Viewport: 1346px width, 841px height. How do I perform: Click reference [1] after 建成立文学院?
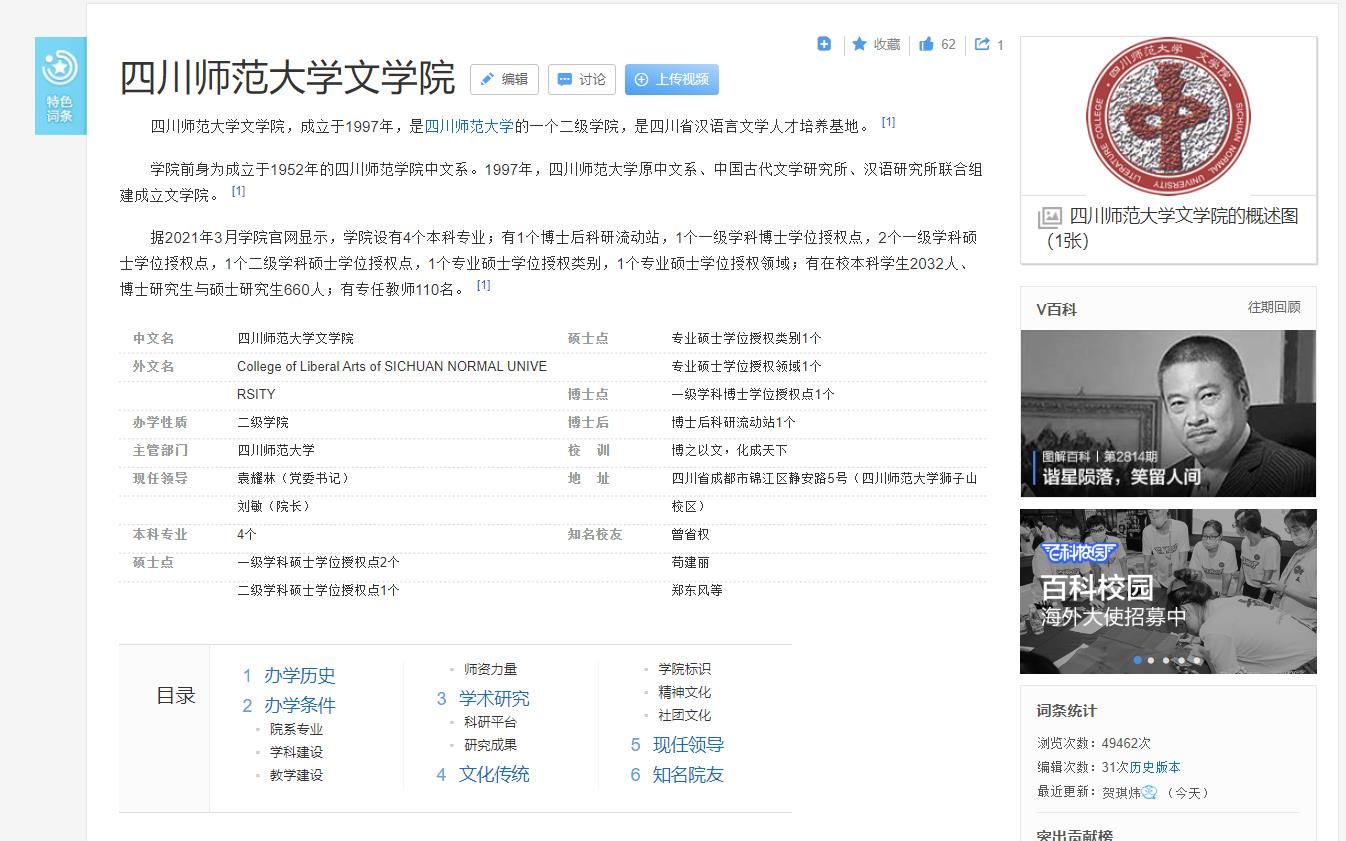[x=238, y=191]
